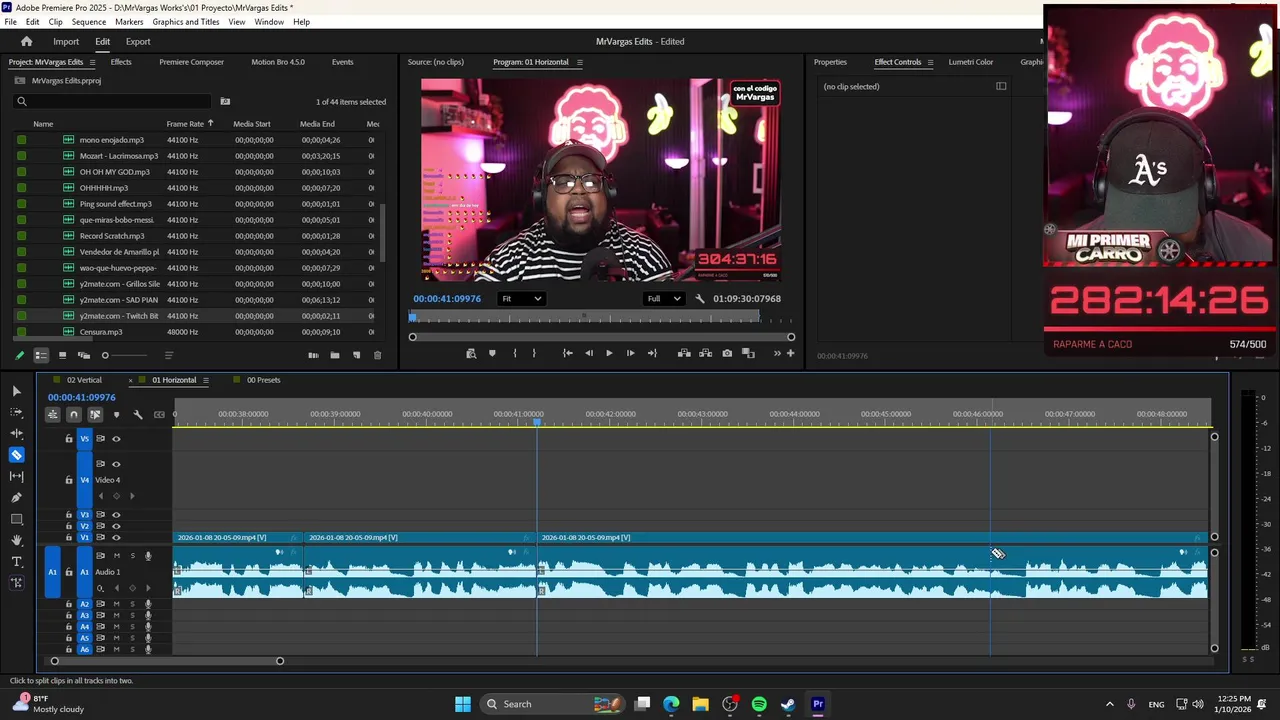Image resolution: width=1280 pixels, height=720 pixels.
Task: Click the Lift button in Program Monitor
Action: click(684, 353)
